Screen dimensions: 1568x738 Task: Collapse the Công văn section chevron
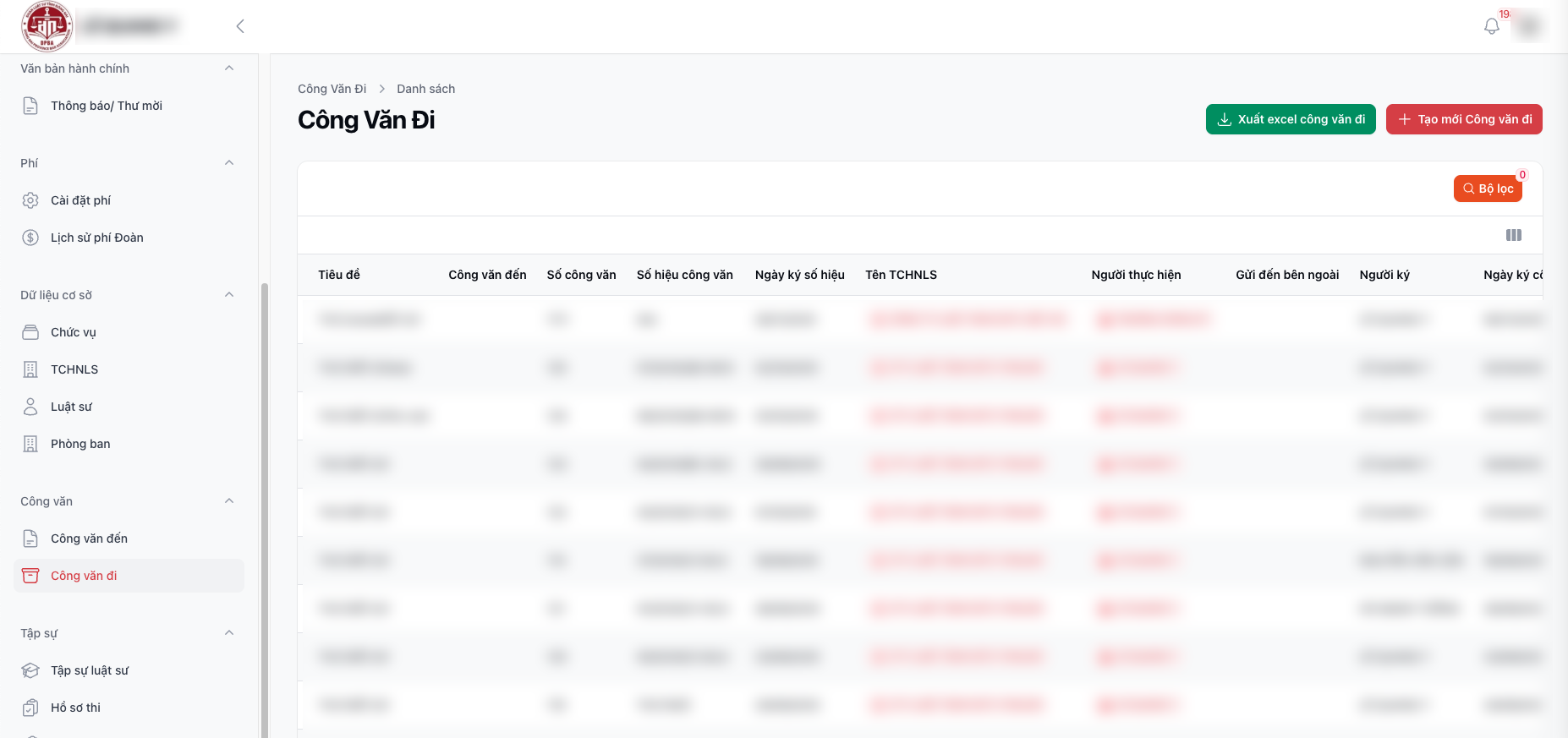229,501
